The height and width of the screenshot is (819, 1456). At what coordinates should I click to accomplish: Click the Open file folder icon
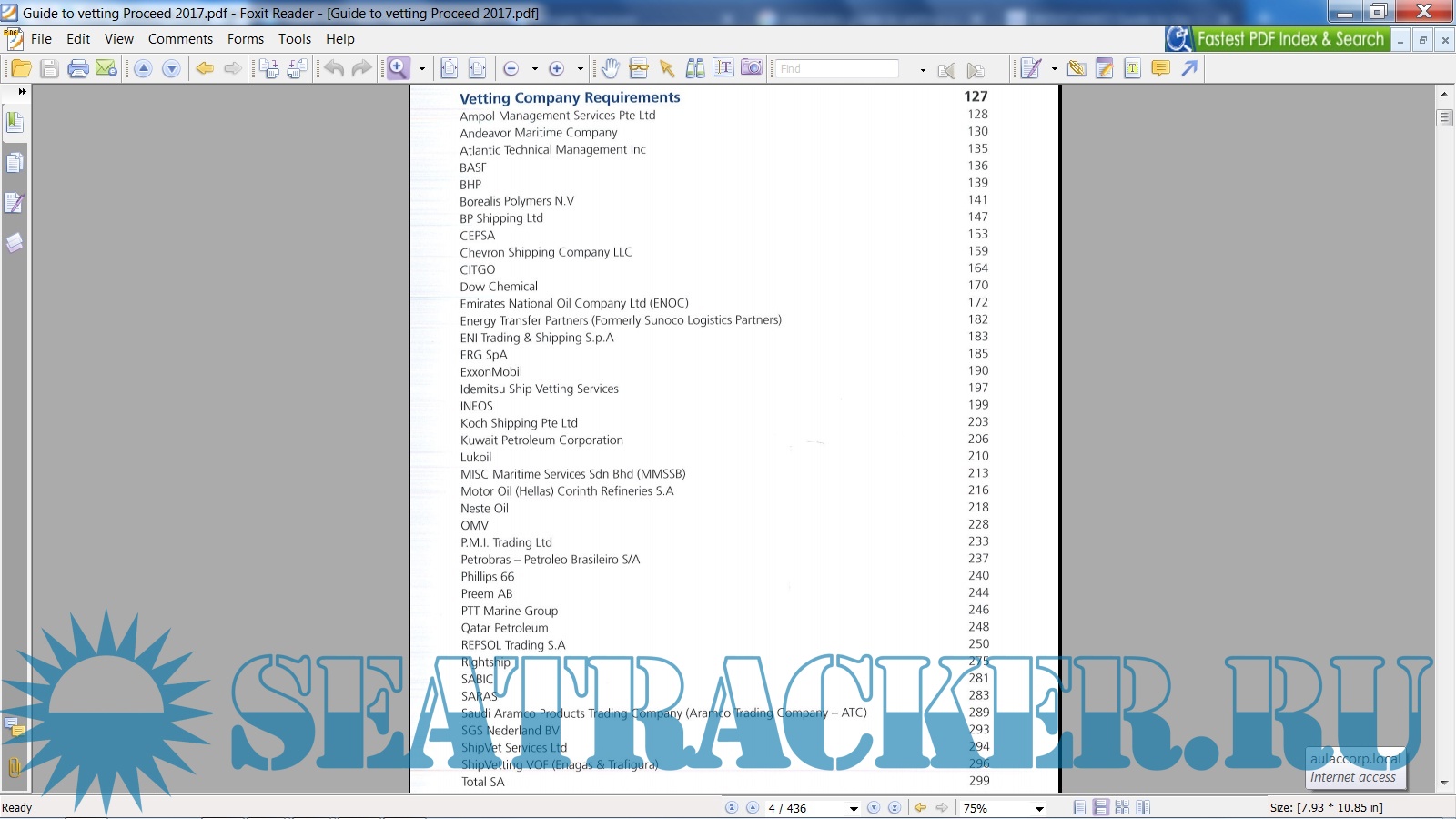coord(21,69)
